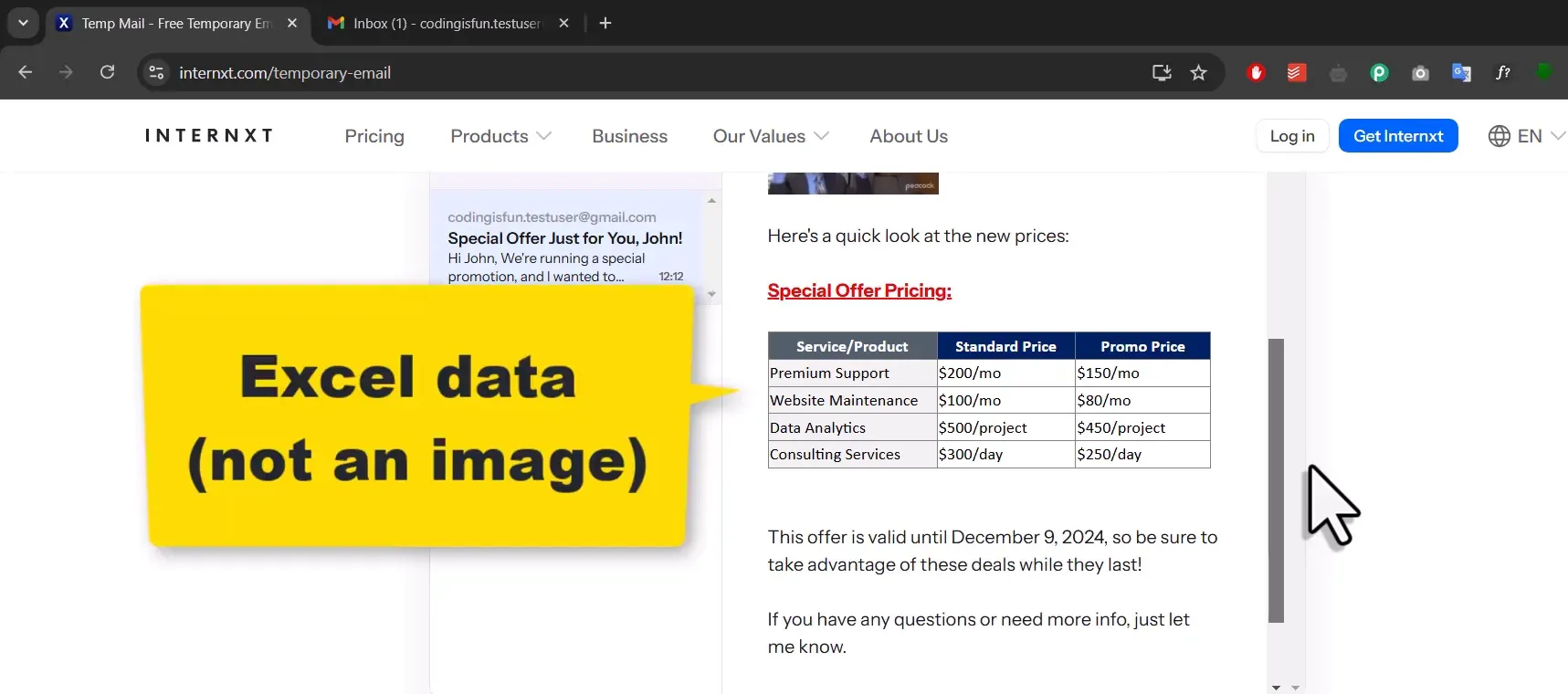Expand the Products menu
The image size is (1568, 694).
(500, 136)
